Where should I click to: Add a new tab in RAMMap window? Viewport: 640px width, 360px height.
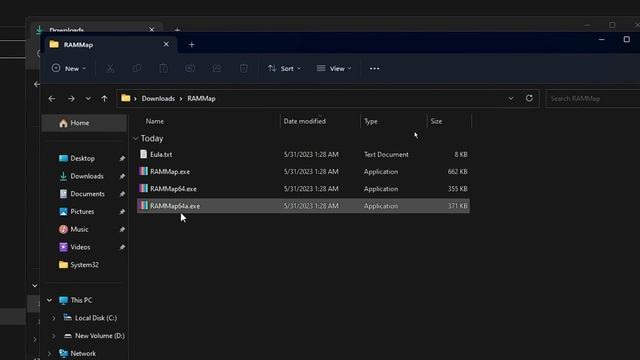pos(191,44)
